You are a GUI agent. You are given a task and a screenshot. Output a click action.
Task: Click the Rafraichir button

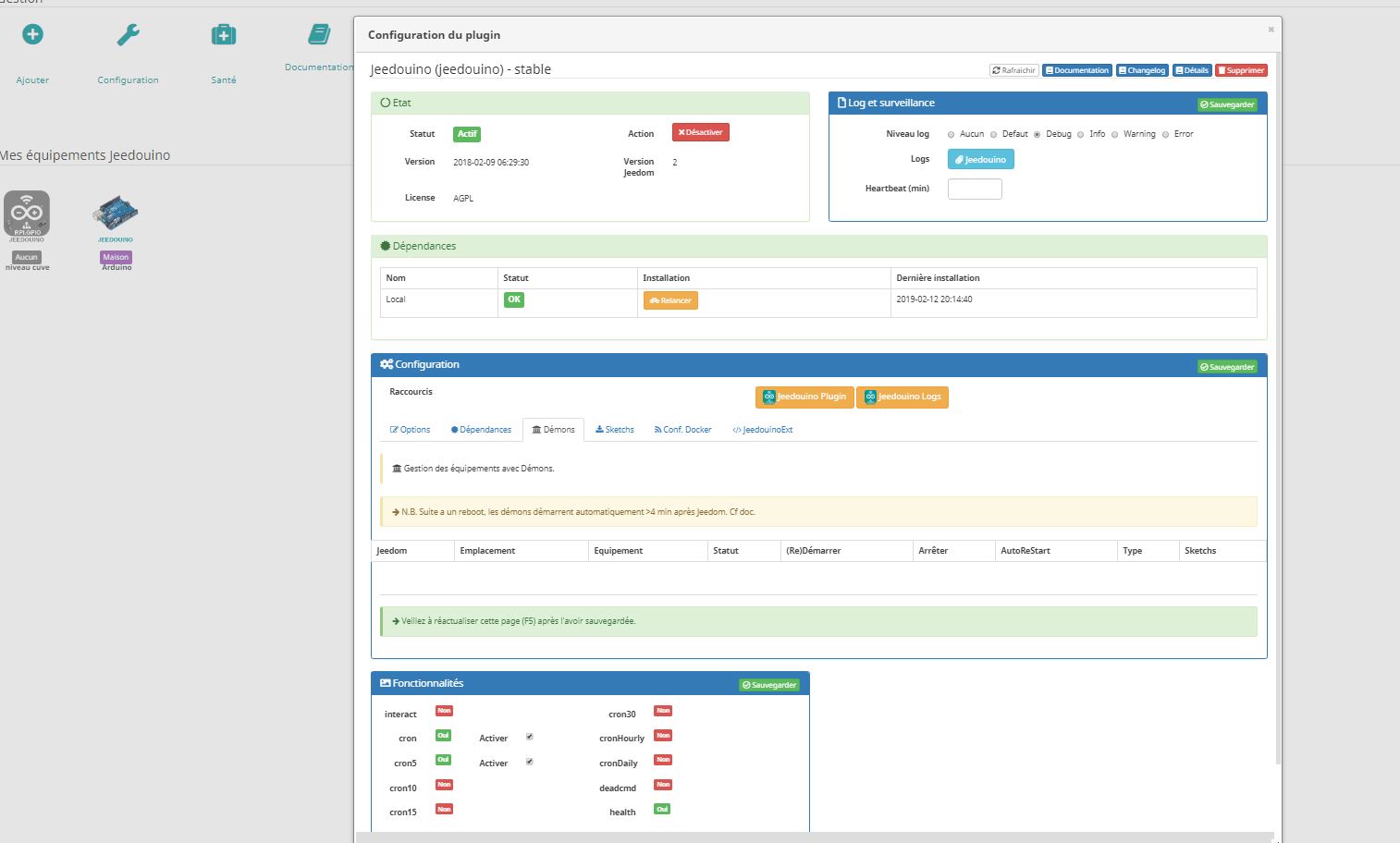point(1013,70)
